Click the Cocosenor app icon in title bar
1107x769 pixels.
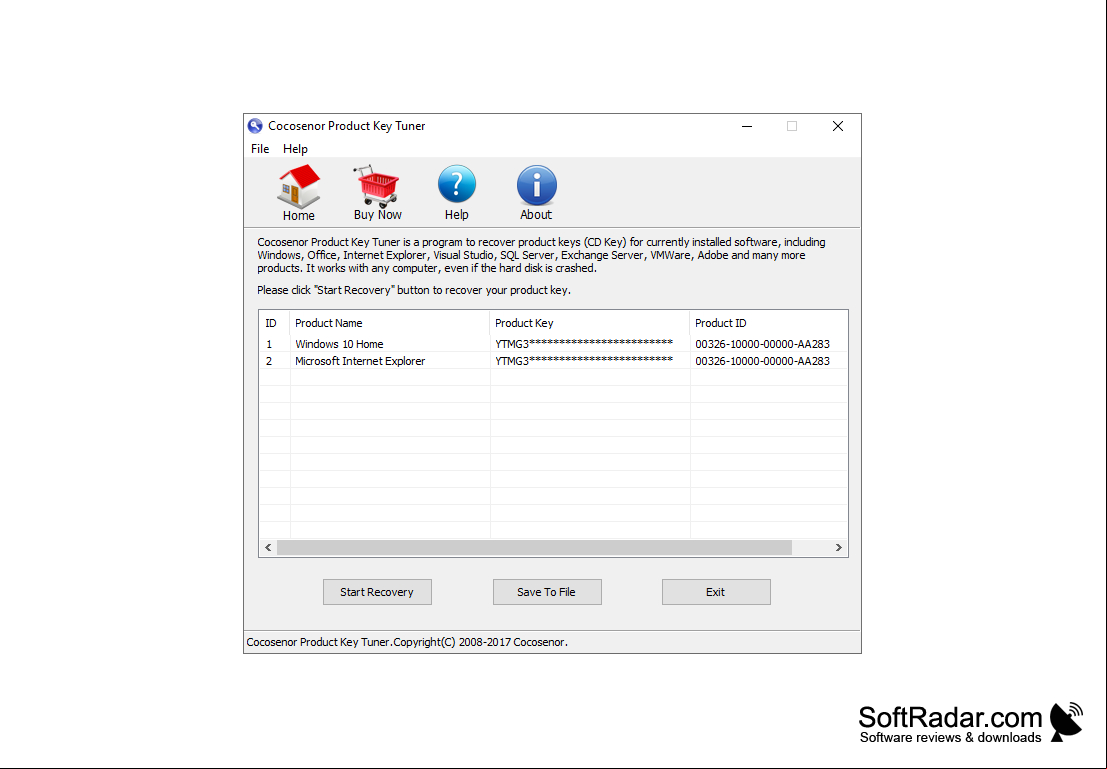256,126
